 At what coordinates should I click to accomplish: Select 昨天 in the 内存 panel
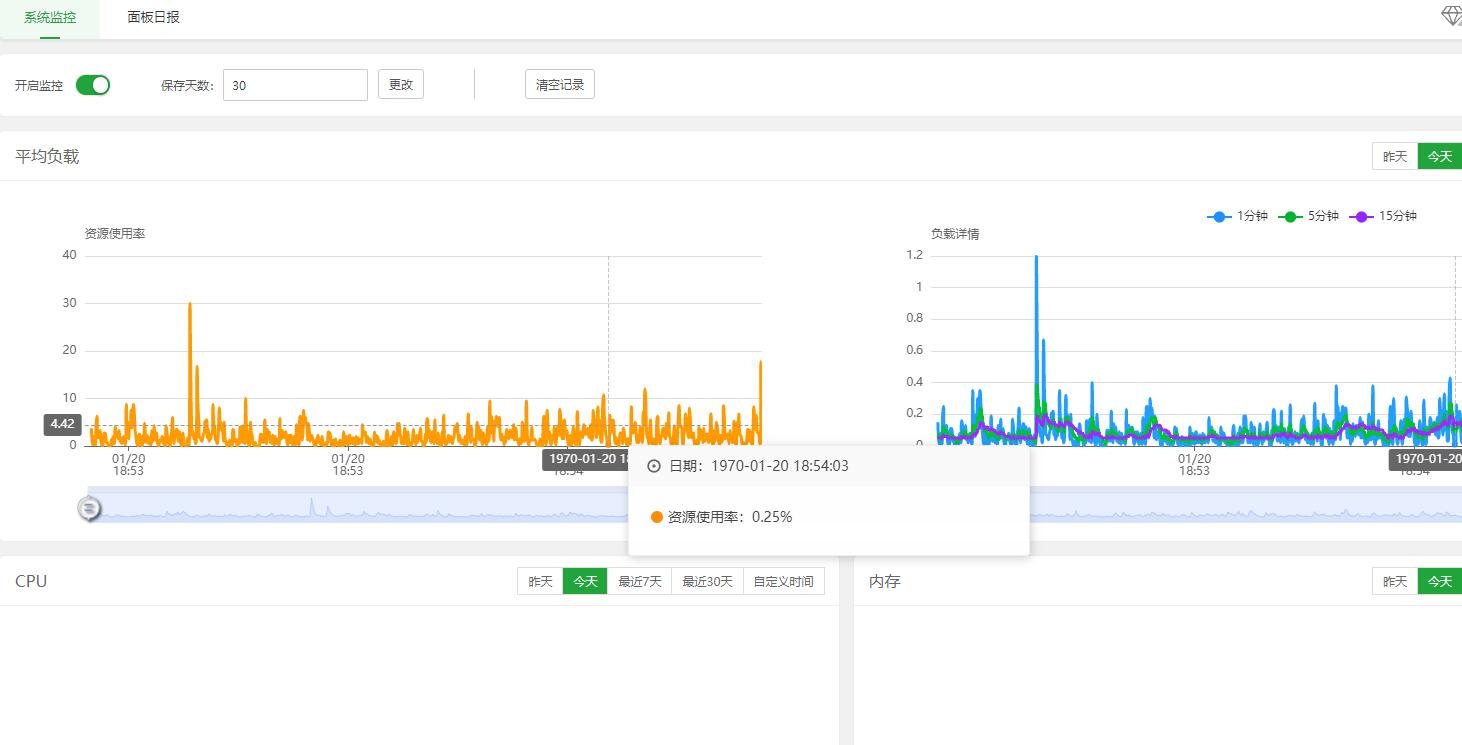pos(1395,581)
